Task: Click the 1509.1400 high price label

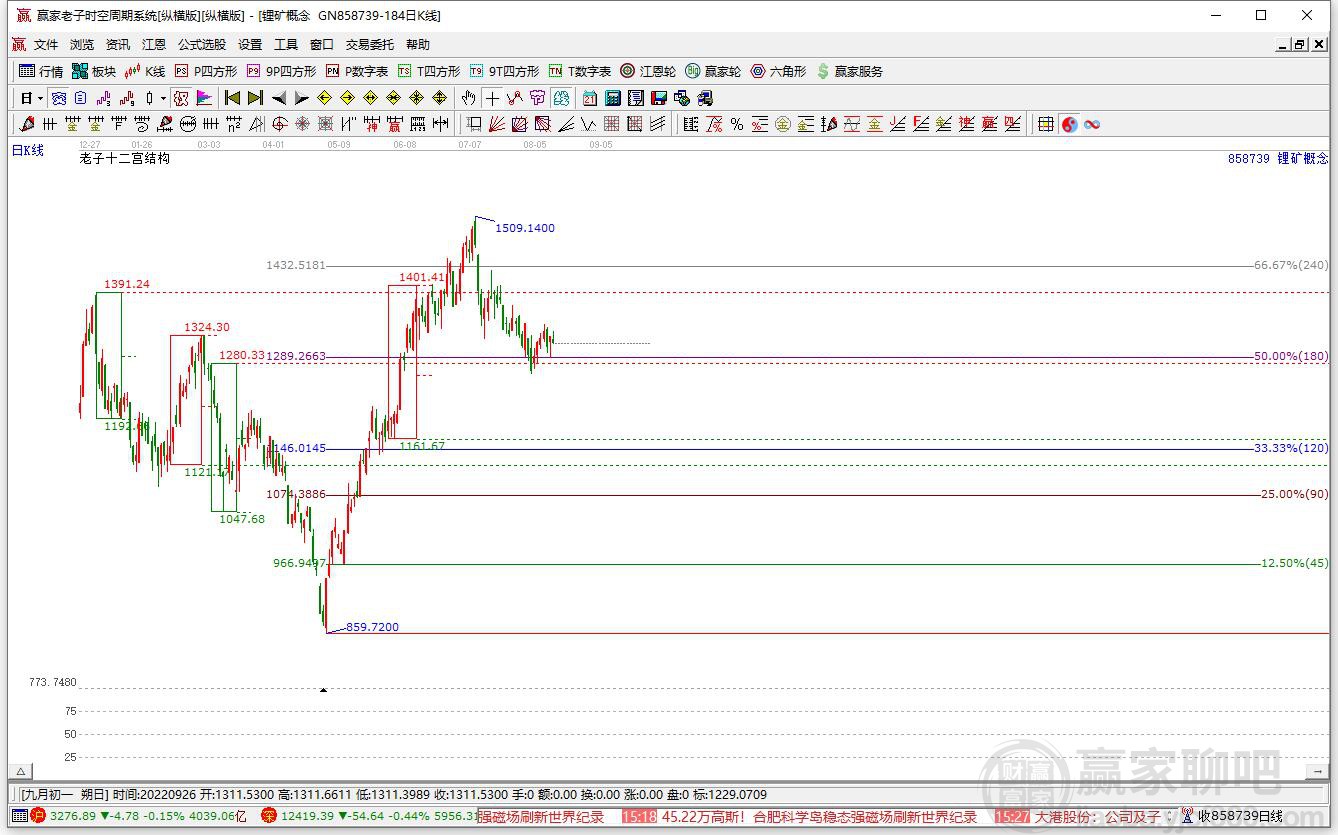Action: 525,228
